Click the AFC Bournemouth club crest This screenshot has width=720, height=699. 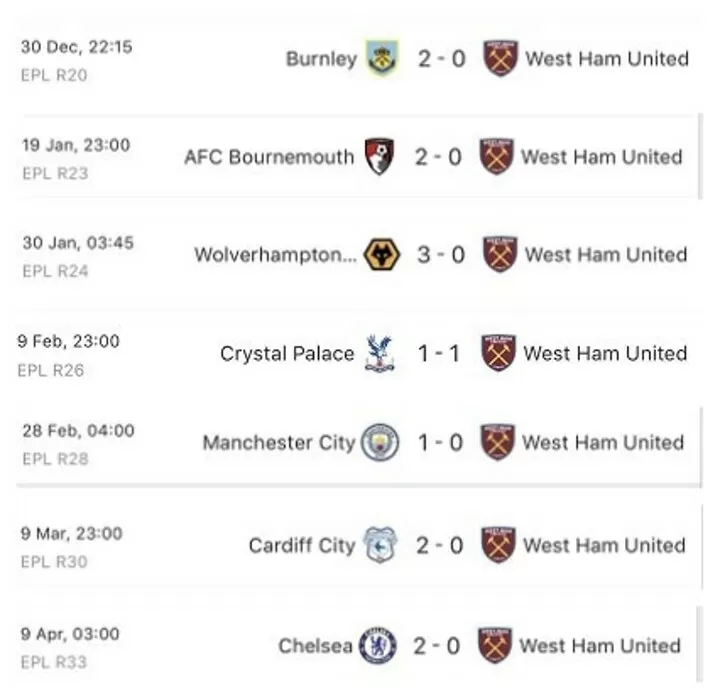click(x=379, y=156)
